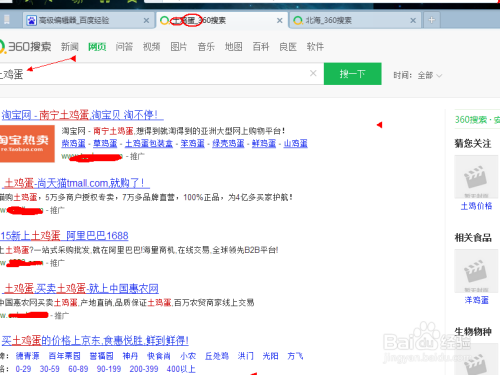500x375 pixels.
Task: Select the 小农 brand filter
Action: click(x=188, y=356)
